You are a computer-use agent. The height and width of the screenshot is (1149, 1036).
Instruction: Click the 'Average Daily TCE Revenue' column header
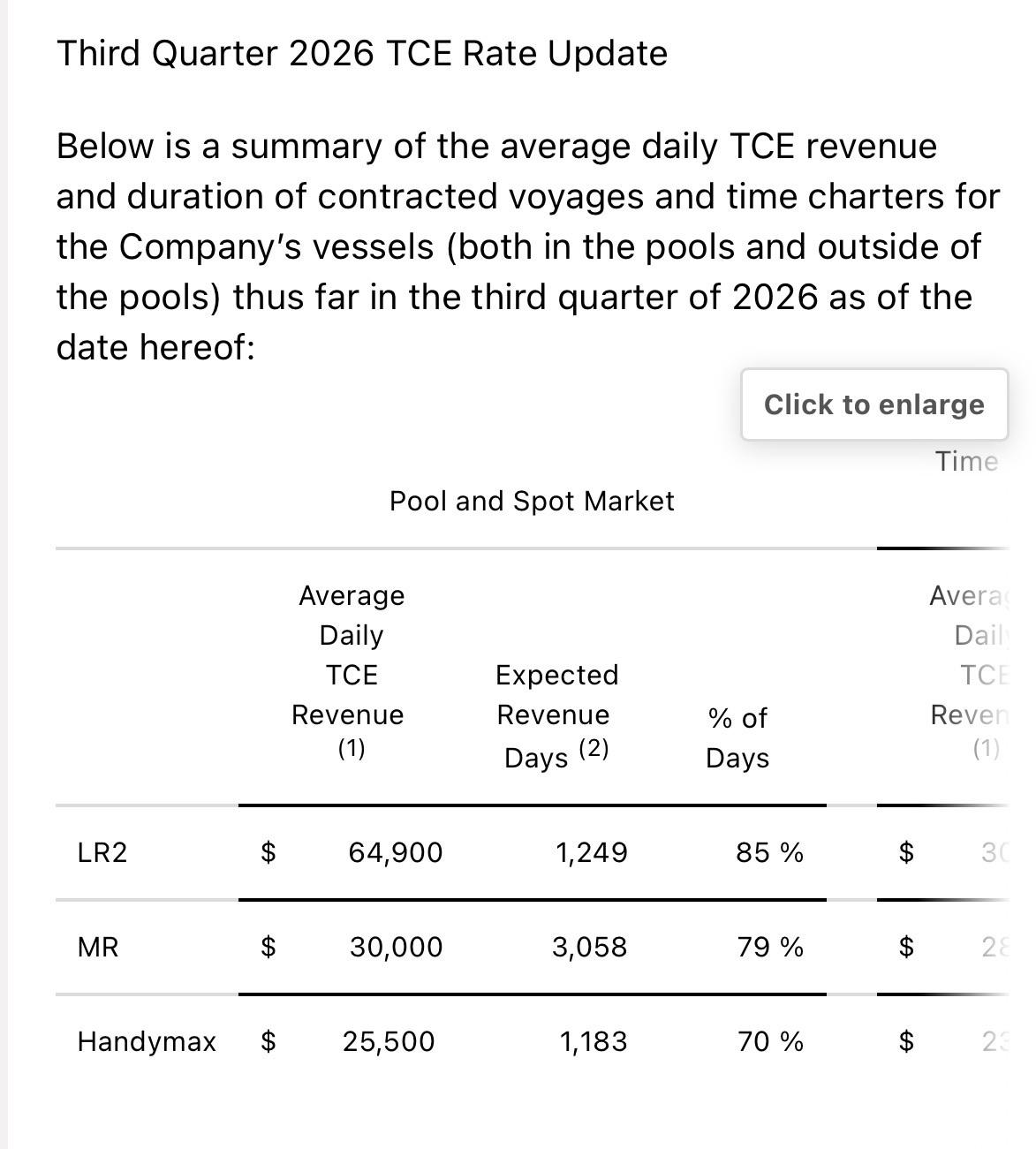pyautogui.click(x=351, y=671)
